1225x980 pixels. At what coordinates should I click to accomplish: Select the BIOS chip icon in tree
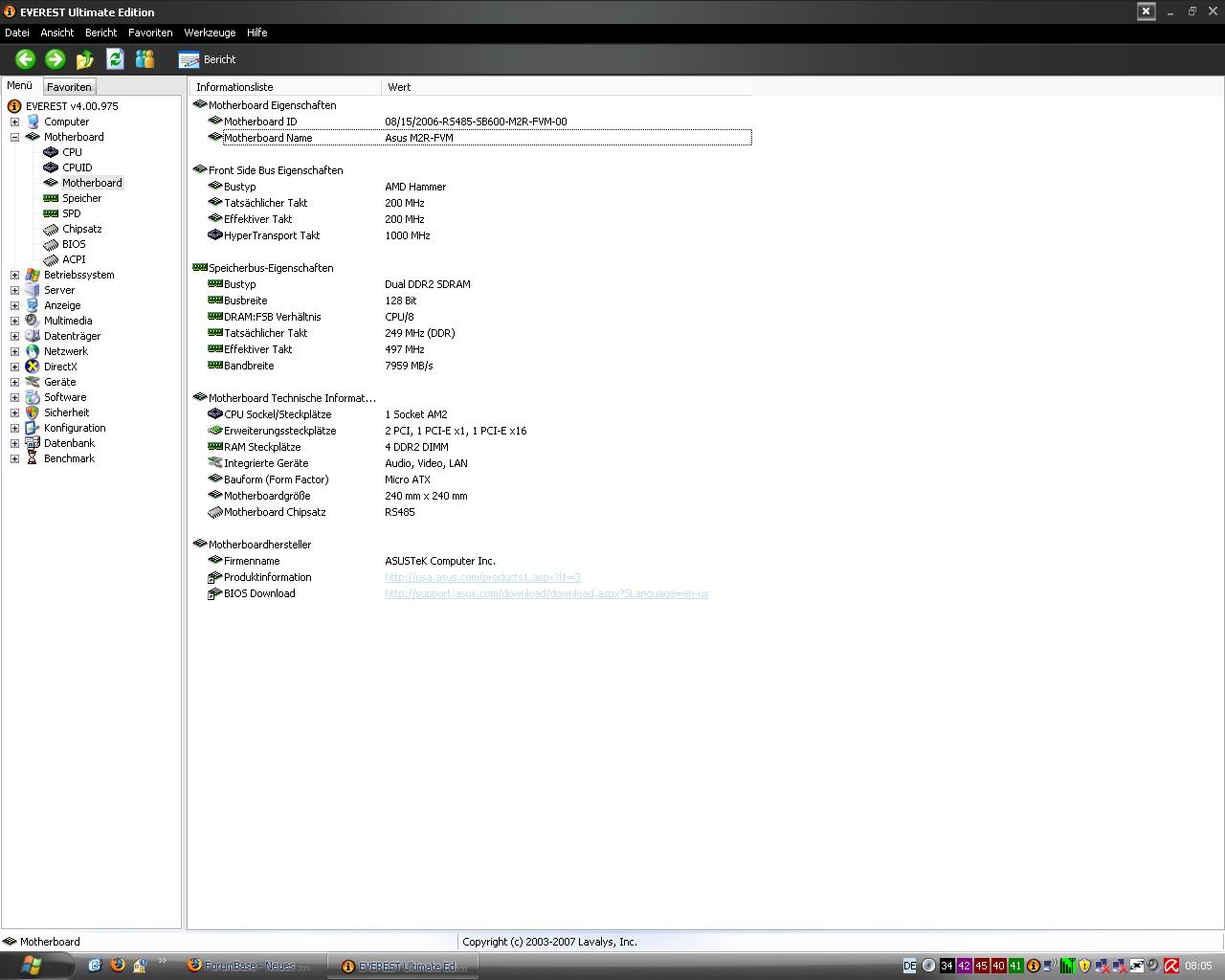point(51,244)
